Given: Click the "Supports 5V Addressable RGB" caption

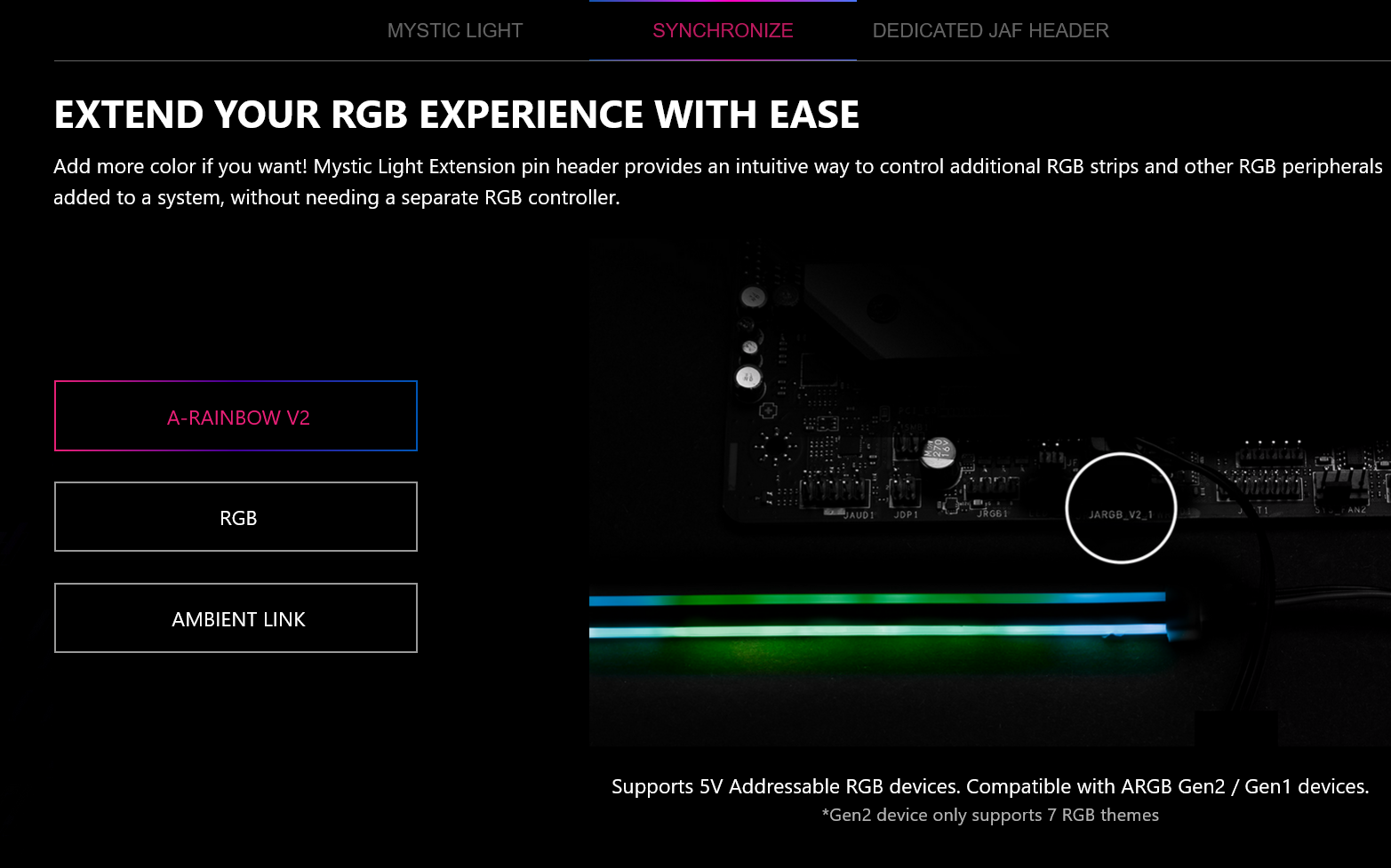Looking at the screenshot, I should tap(989, 786).
